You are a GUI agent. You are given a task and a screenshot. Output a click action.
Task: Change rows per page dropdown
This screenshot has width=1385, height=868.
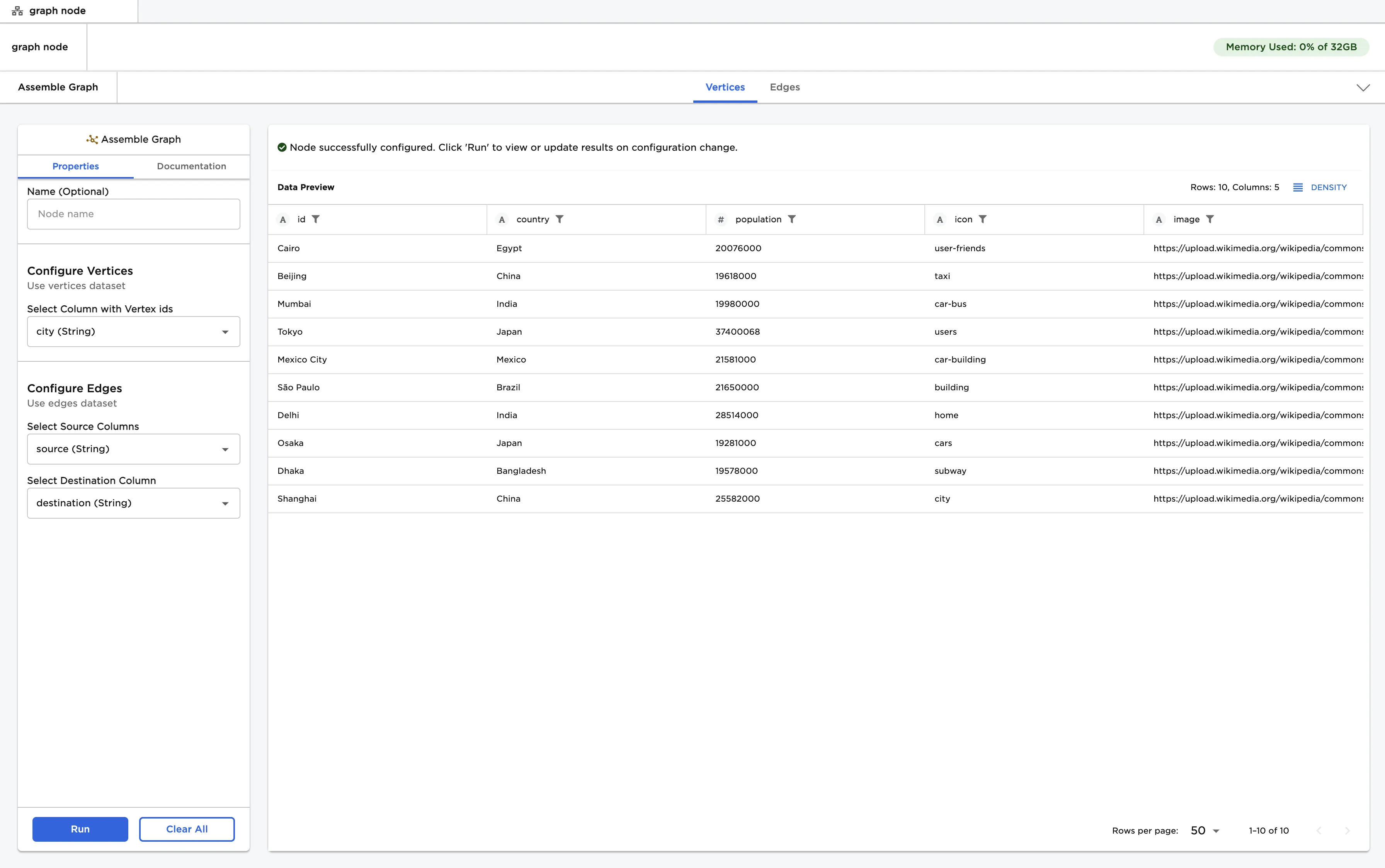[x=1205, y=831]
